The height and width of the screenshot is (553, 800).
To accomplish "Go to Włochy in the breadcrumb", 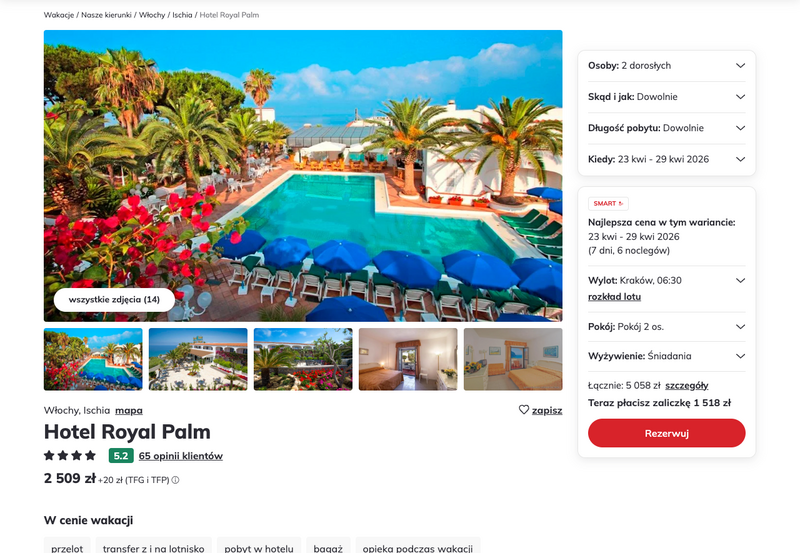I will coord(152,15).
